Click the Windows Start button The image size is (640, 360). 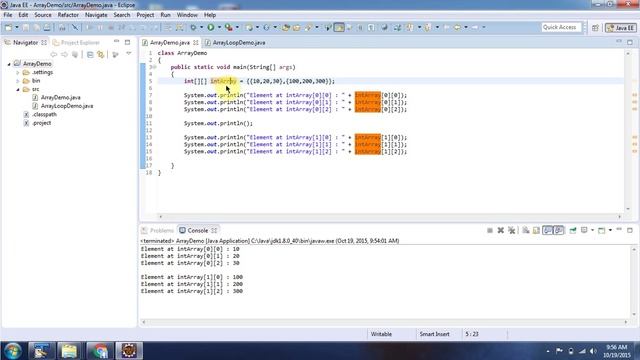coord(13,351)
